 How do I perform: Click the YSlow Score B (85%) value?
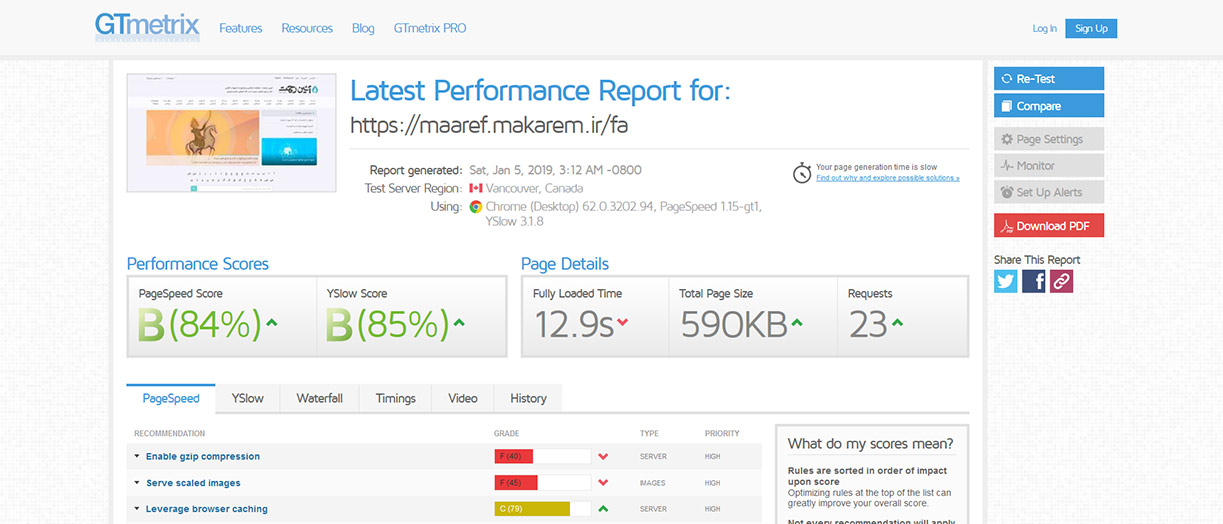click(388, 324)
